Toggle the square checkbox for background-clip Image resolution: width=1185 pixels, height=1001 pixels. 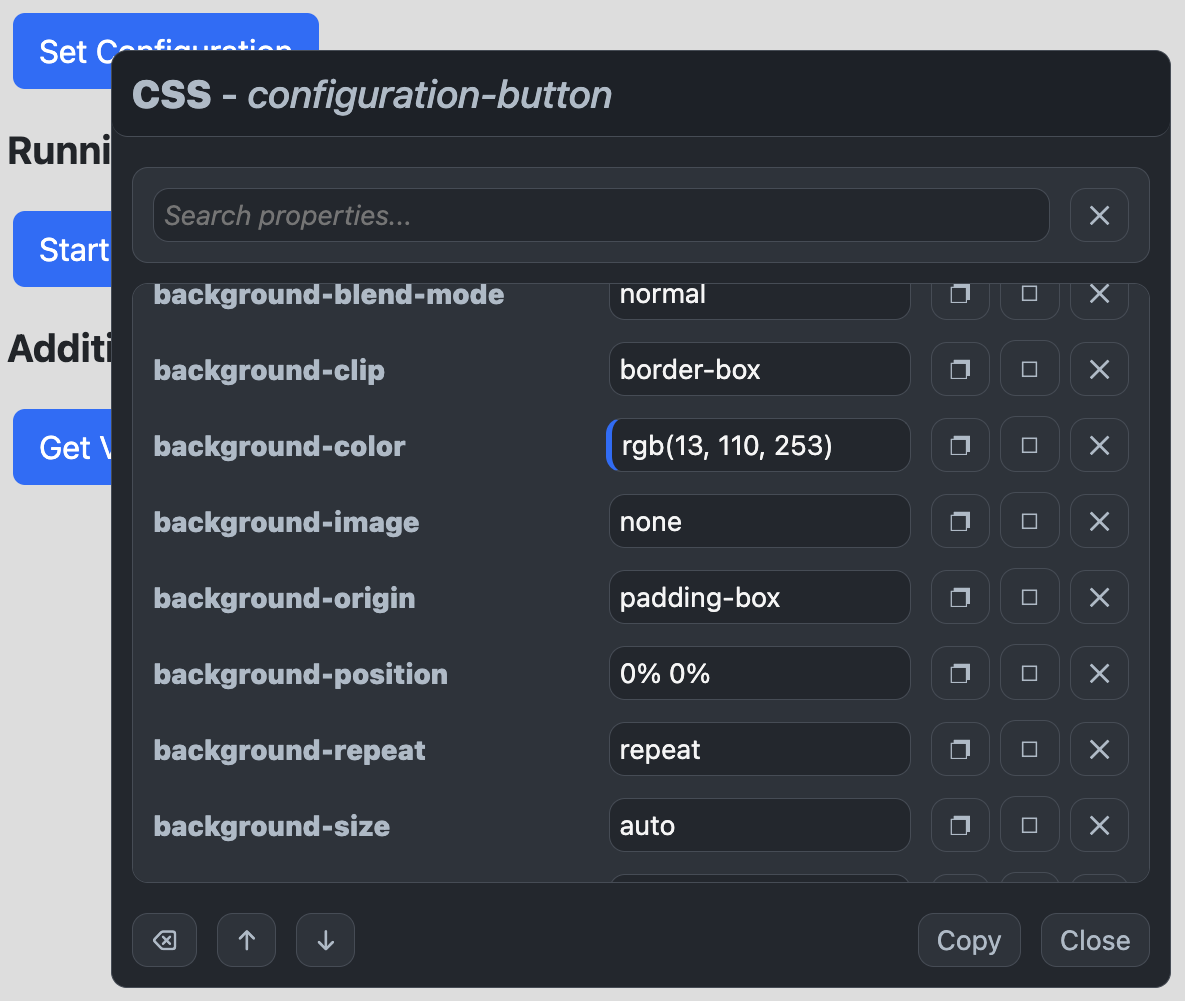pyautogui.click(x=1029, y=369)
